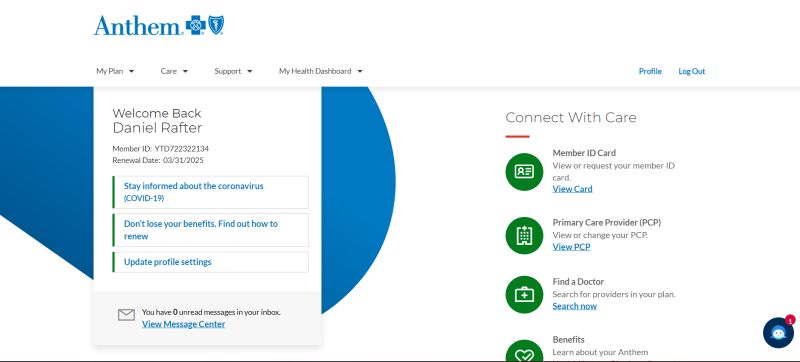
Task: Click the View Card link
Action: coord(572,189)
